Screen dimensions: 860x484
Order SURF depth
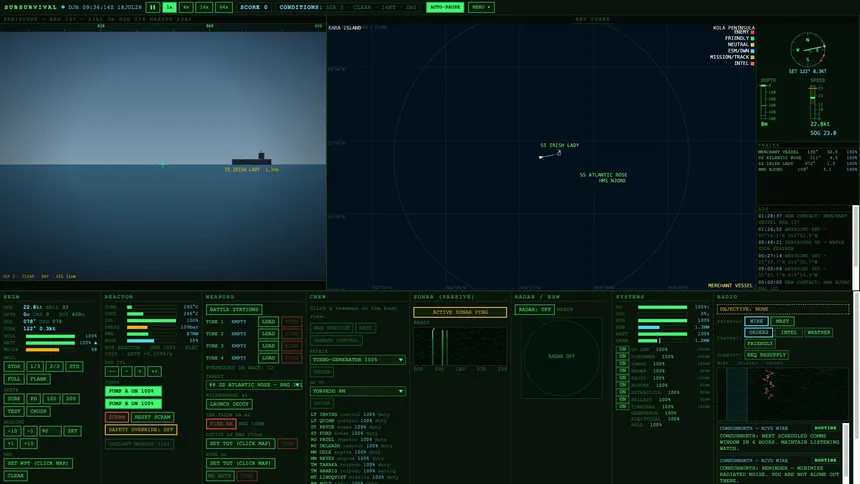coord(14,398)
